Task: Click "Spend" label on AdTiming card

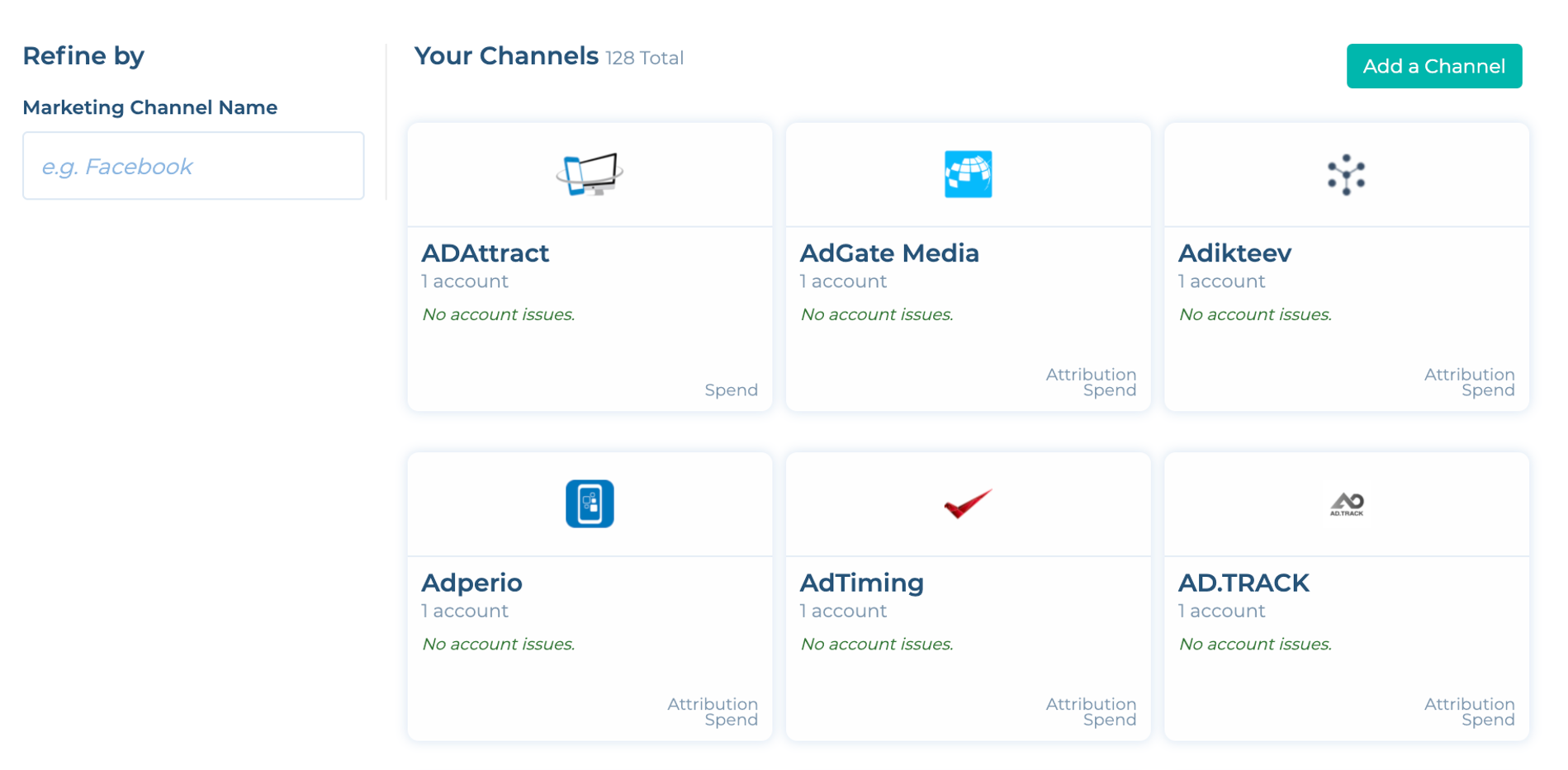Action: (1110, 720)
